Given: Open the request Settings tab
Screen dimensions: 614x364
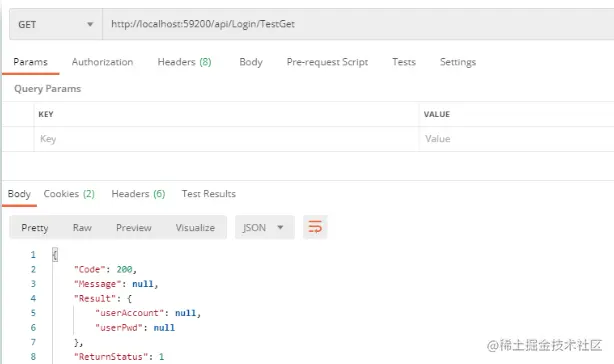Looking at the screenshot, I should [x=458, y=62].
